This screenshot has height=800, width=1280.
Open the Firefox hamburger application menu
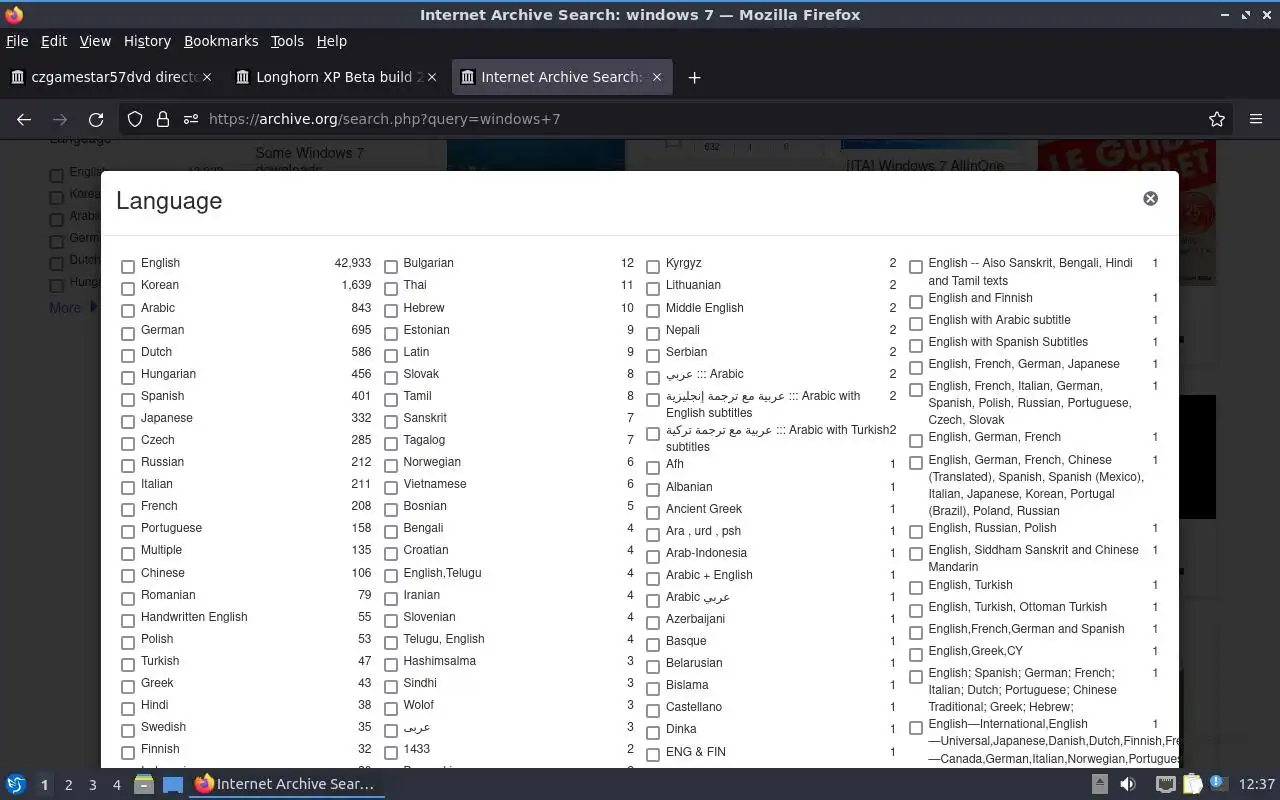tap(1256, 119)
